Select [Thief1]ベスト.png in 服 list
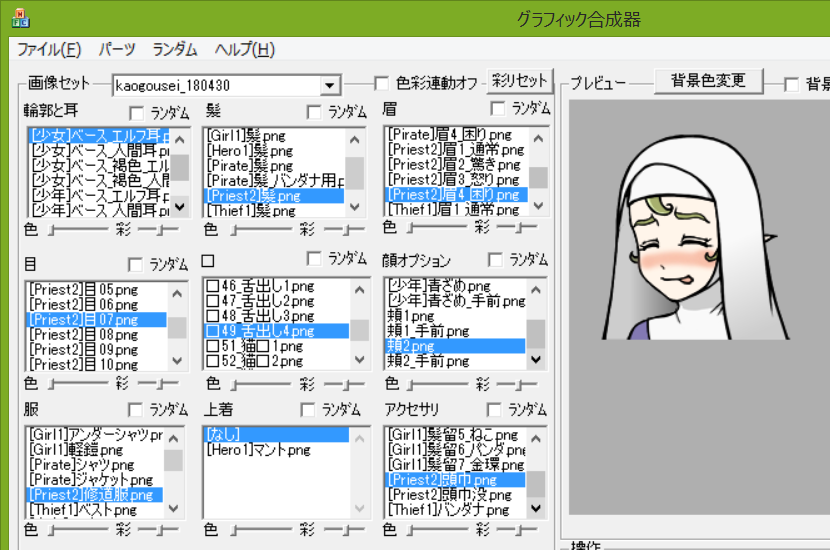830x550 pixels. coord(95,510)
